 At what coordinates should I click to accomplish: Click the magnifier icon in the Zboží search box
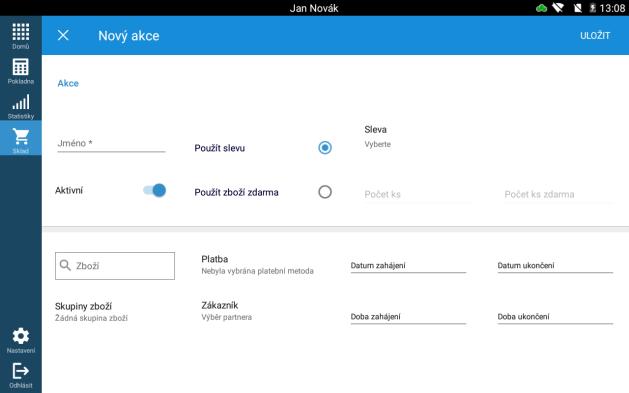[x=65, y=265]
